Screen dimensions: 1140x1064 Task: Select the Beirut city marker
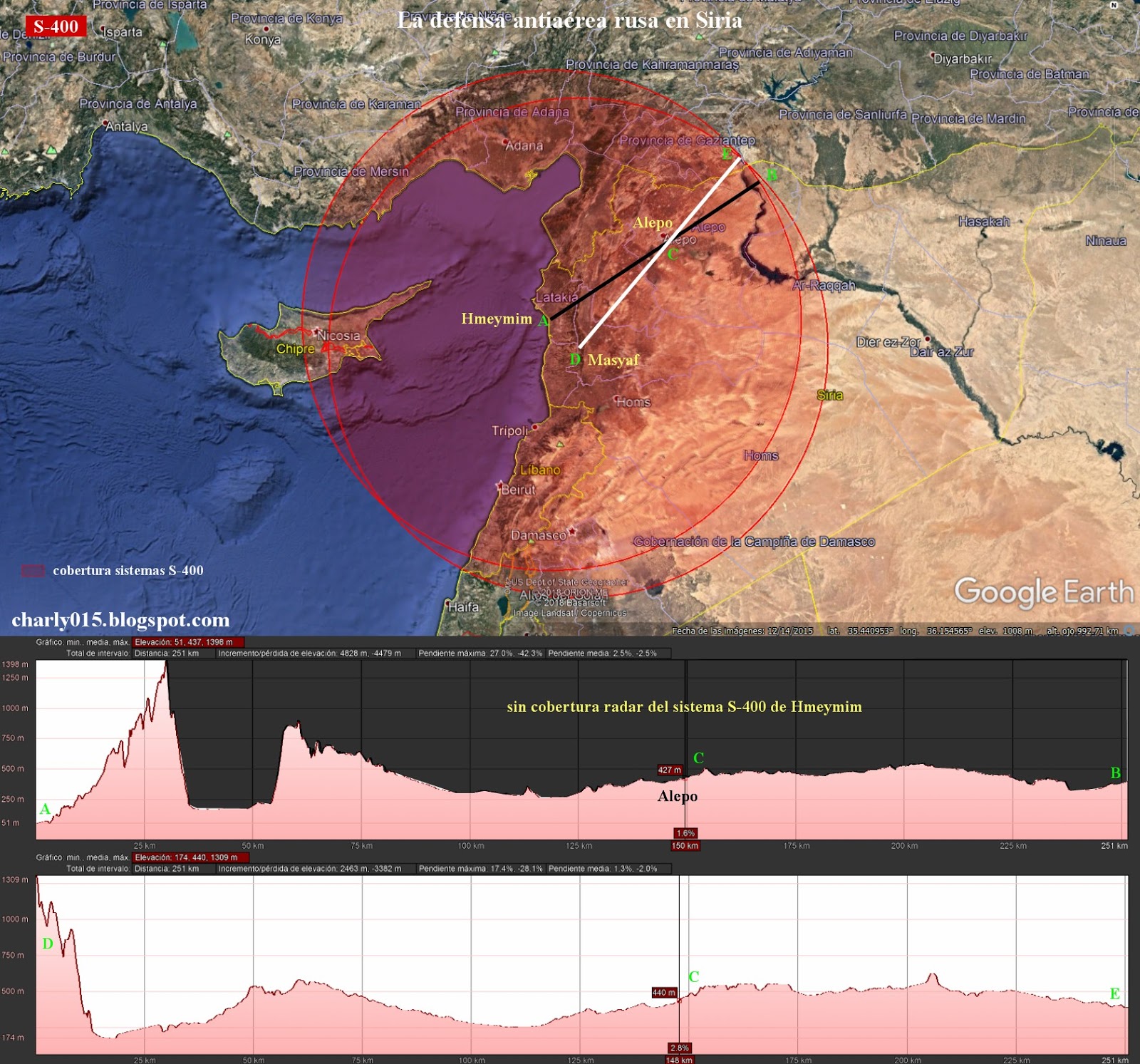[499, 486]
